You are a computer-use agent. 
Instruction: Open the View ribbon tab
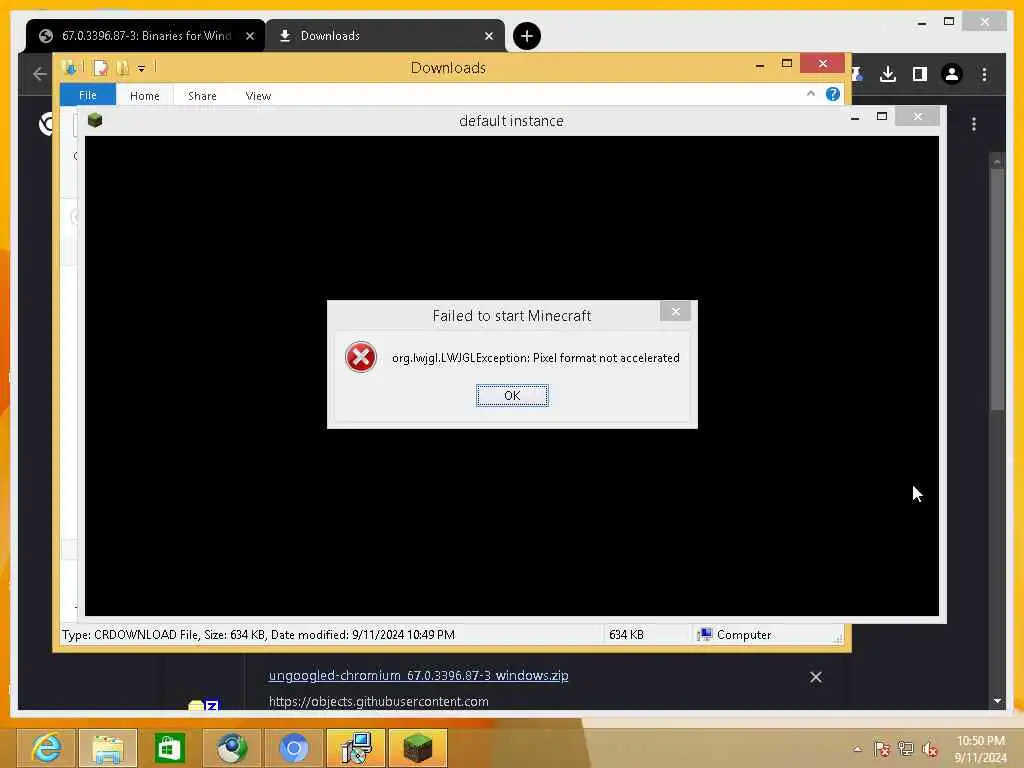click(258, 95)
